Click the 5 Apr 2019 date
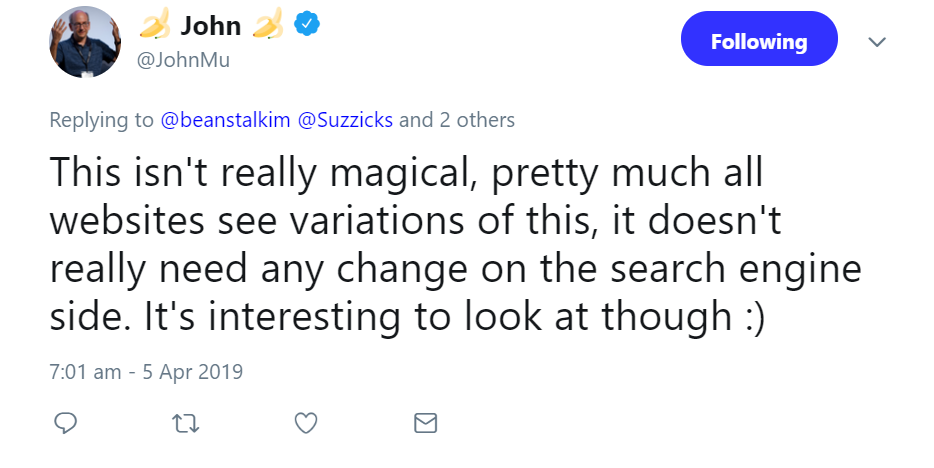934x468 pixels. [196, 372]
